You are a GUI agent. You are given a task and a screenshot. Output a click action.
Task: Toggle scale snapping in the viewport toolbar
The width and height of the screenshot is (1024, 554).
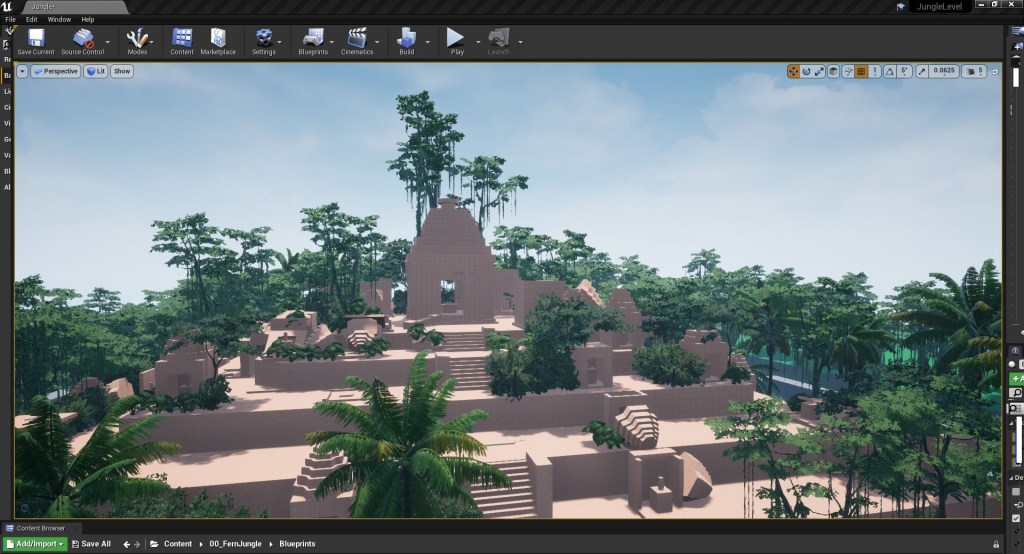(x=922, y=72)
